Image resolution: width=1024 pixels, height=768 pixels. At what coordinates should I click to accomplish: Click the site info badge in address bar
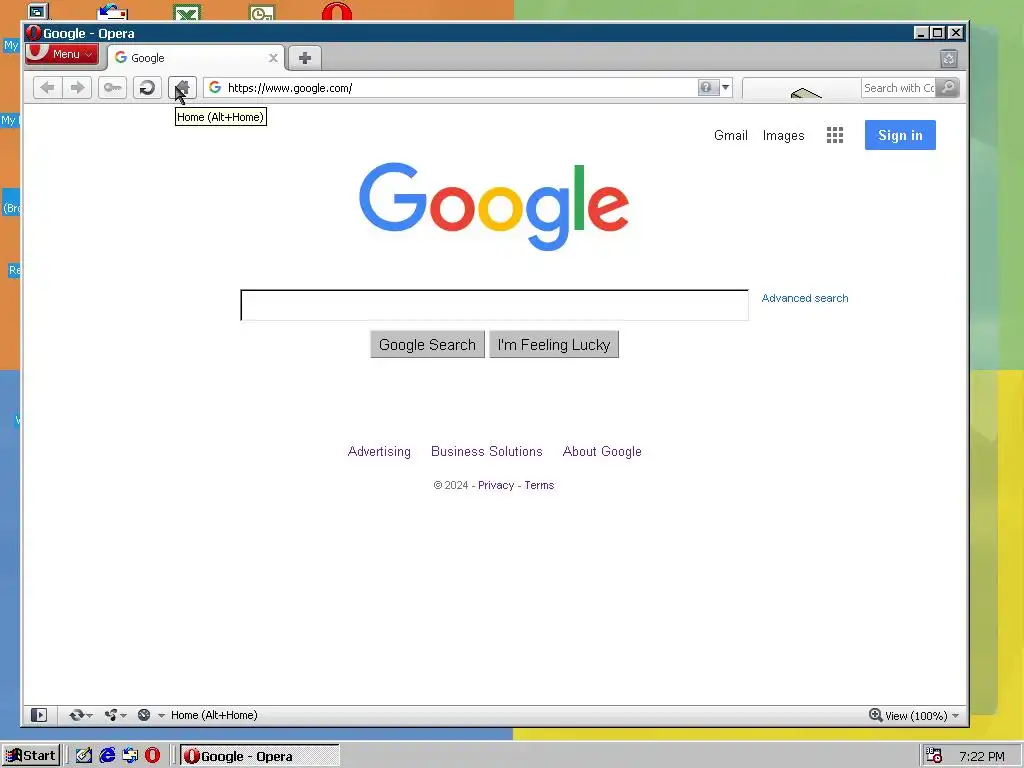pyautogui.click(x=708, y=88)
